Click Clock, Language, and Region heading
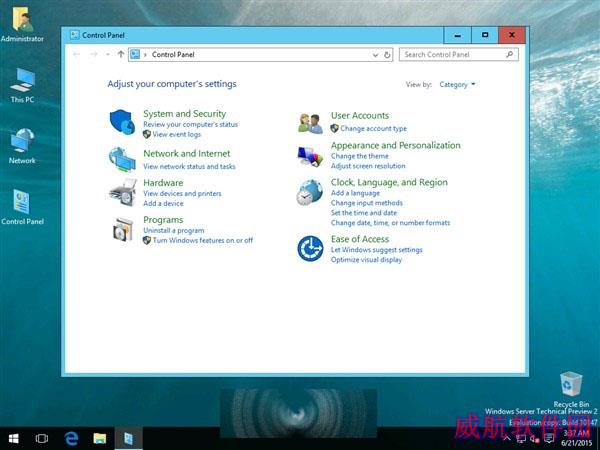 389,182
